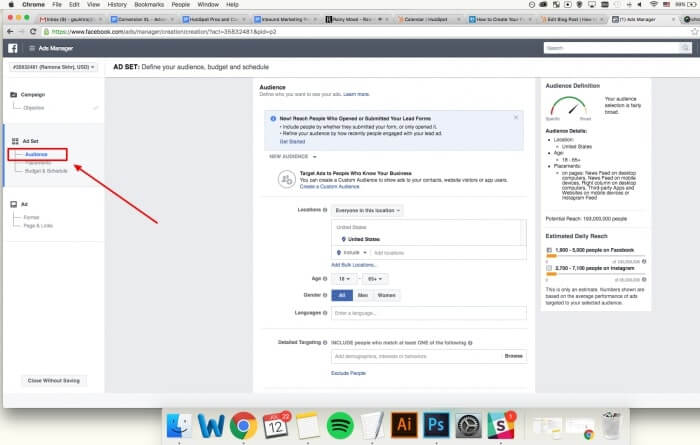Bookmark the page using the star icon
Viewport: 700px width, 445px height.
[695, 32]
